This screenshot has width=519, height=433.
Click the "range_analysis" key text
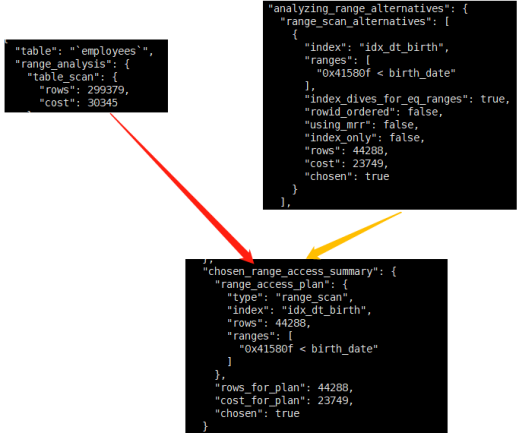[64, 64]
